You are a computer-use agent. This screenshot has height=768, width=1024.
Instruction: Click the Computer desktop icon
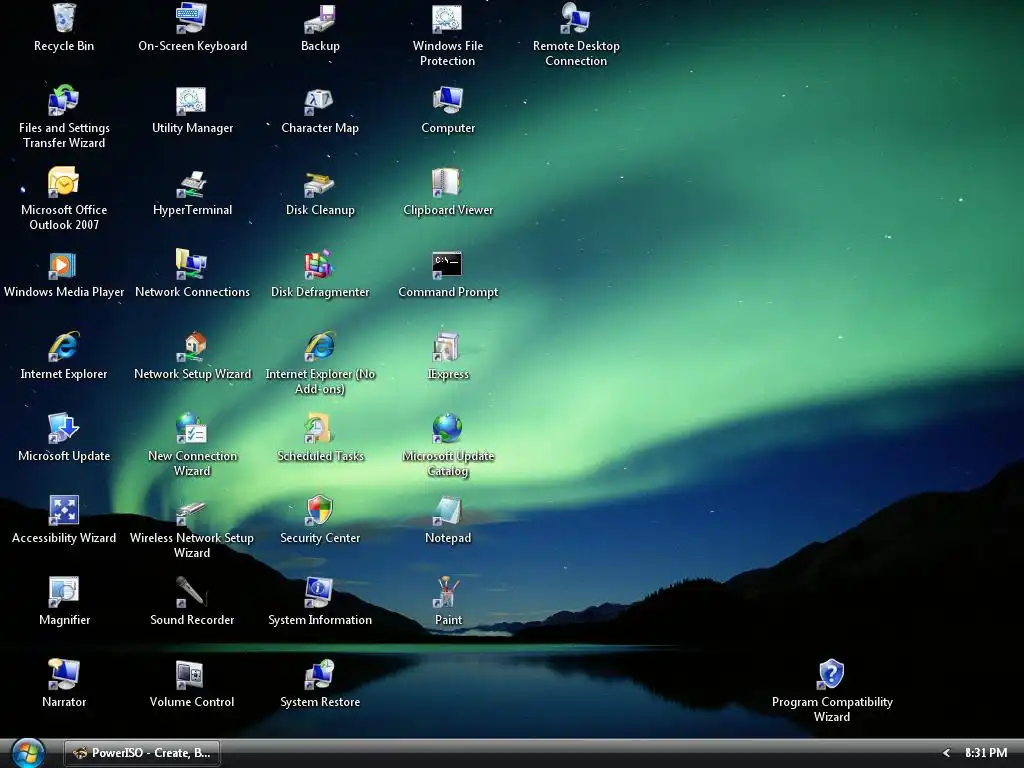(447, 101)
